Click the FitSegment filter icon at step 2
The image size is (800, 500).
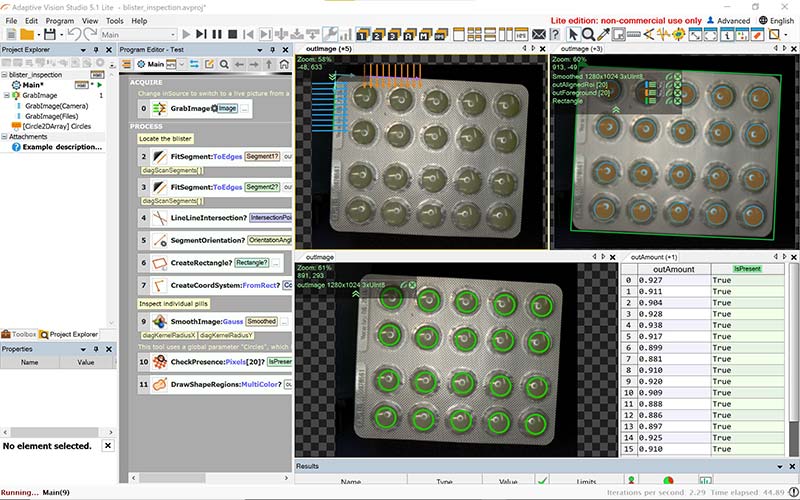[159, 157]
